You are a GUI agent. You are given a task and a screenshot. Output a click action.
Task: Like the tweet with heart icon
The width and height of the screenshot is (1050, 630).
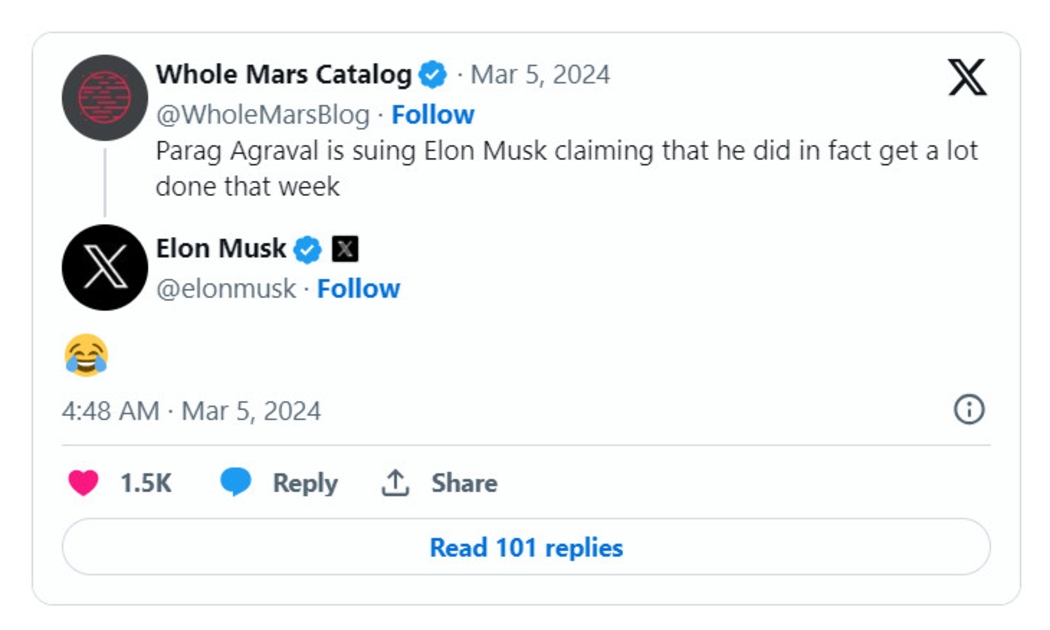(x=83, y=483)
